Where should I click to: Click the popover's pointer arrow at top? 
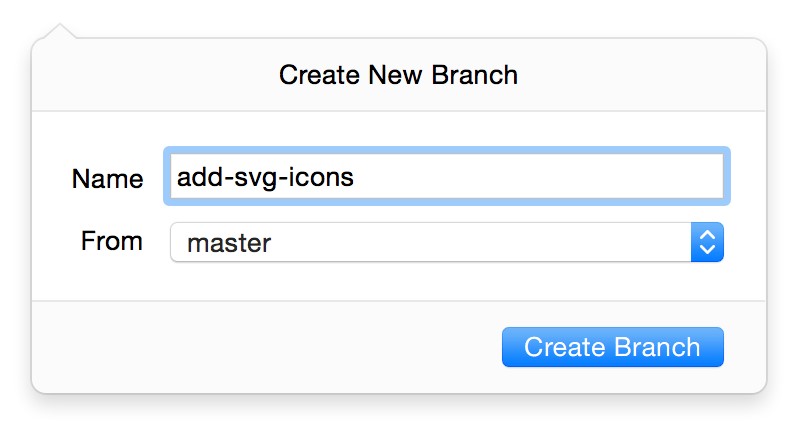coord(59,30)
